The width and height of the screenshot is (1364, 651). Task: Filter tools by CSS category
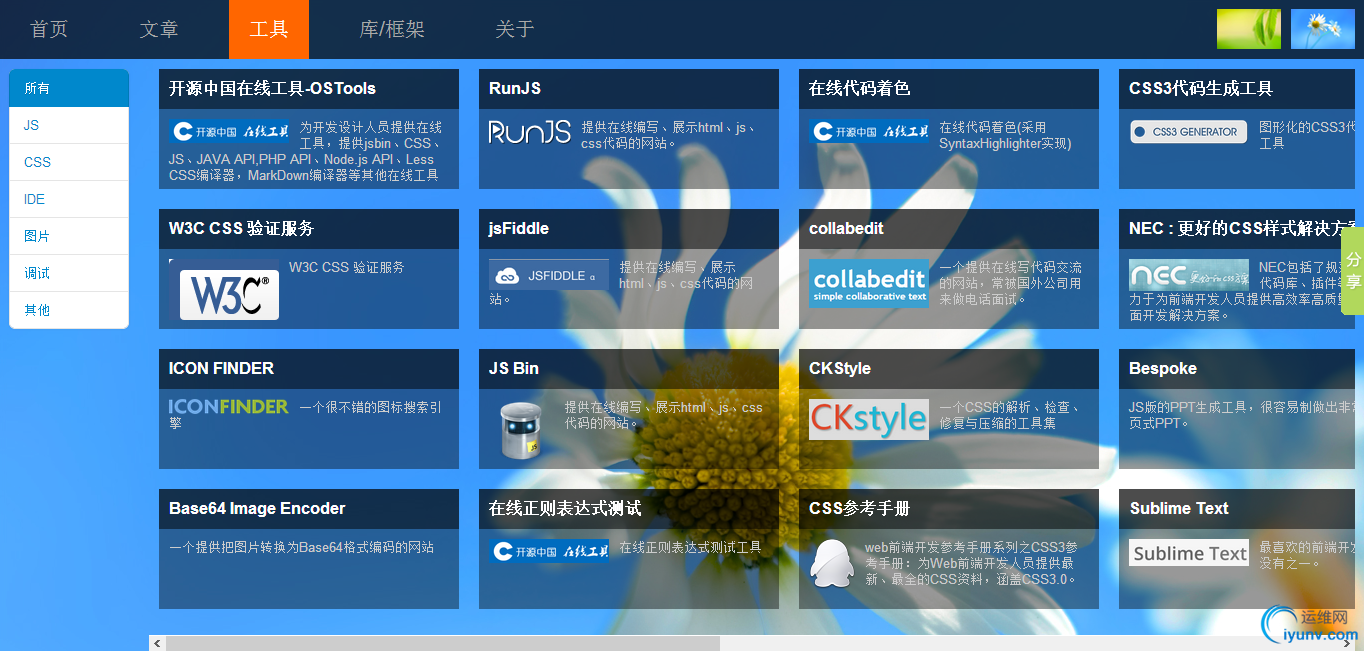[69, 162]
